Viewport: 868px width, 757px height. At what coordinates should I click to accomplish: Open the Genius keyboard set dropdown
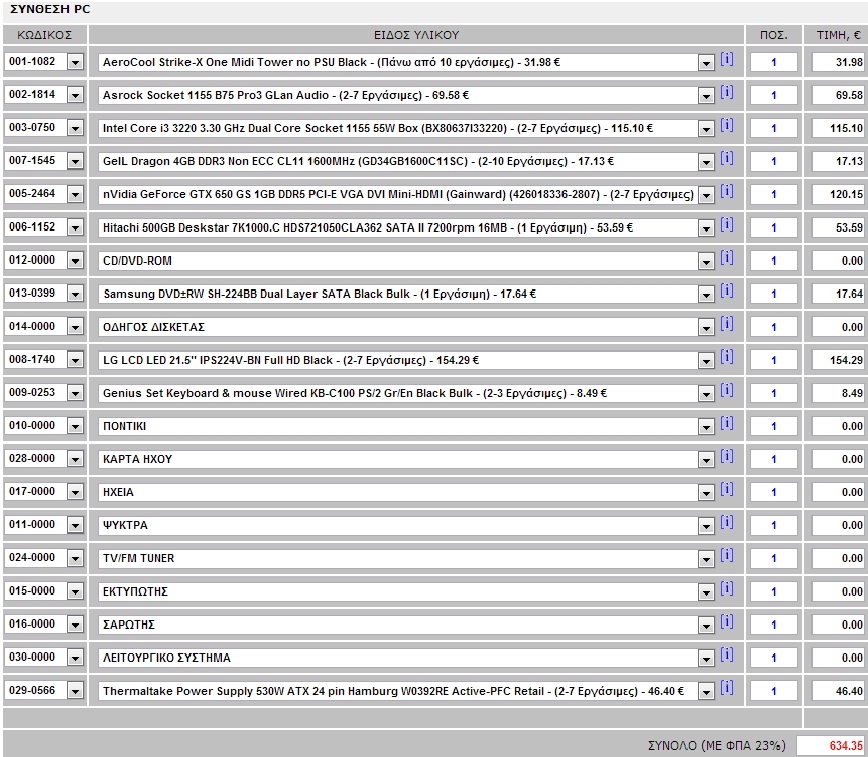pyautogui.click(x=706, y=394)
